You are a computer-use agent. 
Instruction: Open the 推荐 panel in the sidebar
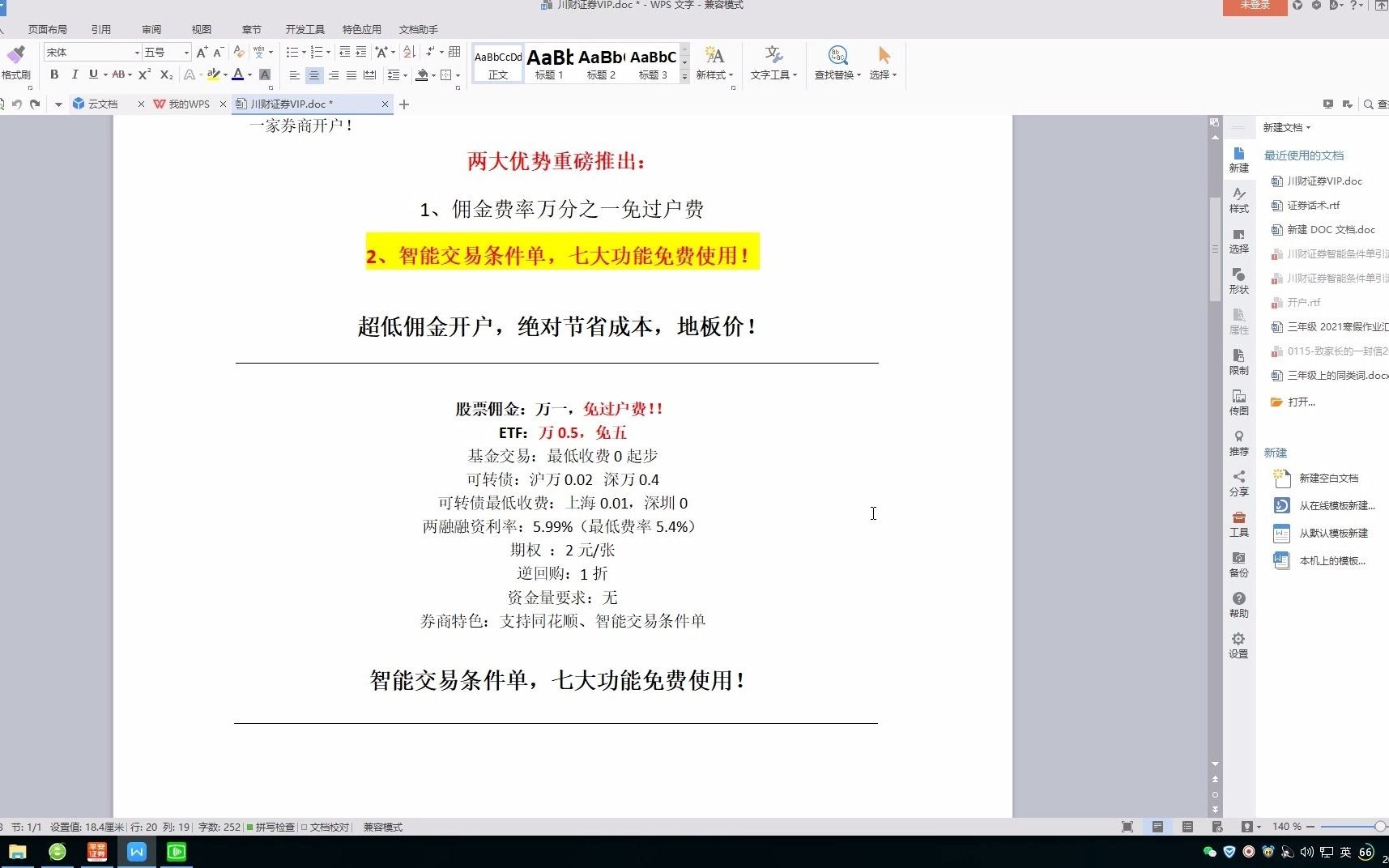click(x=1238, y=442)
